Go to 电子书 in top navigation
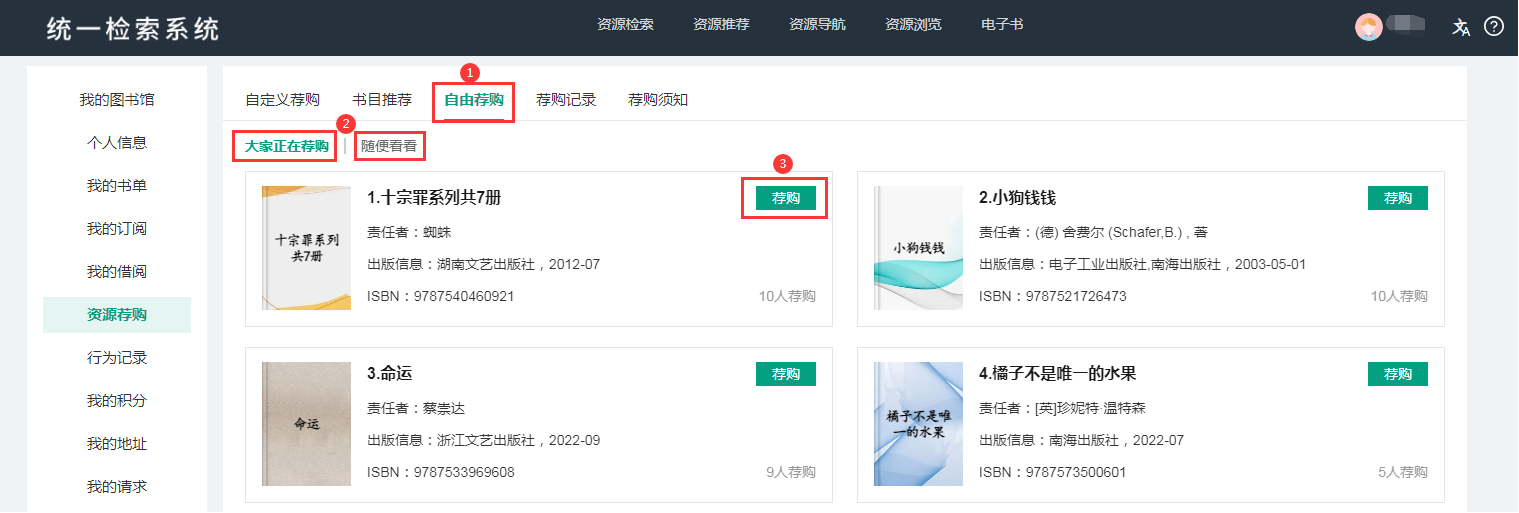The width and height of the screenshot is (1519, 513). tap(1002, 24)
